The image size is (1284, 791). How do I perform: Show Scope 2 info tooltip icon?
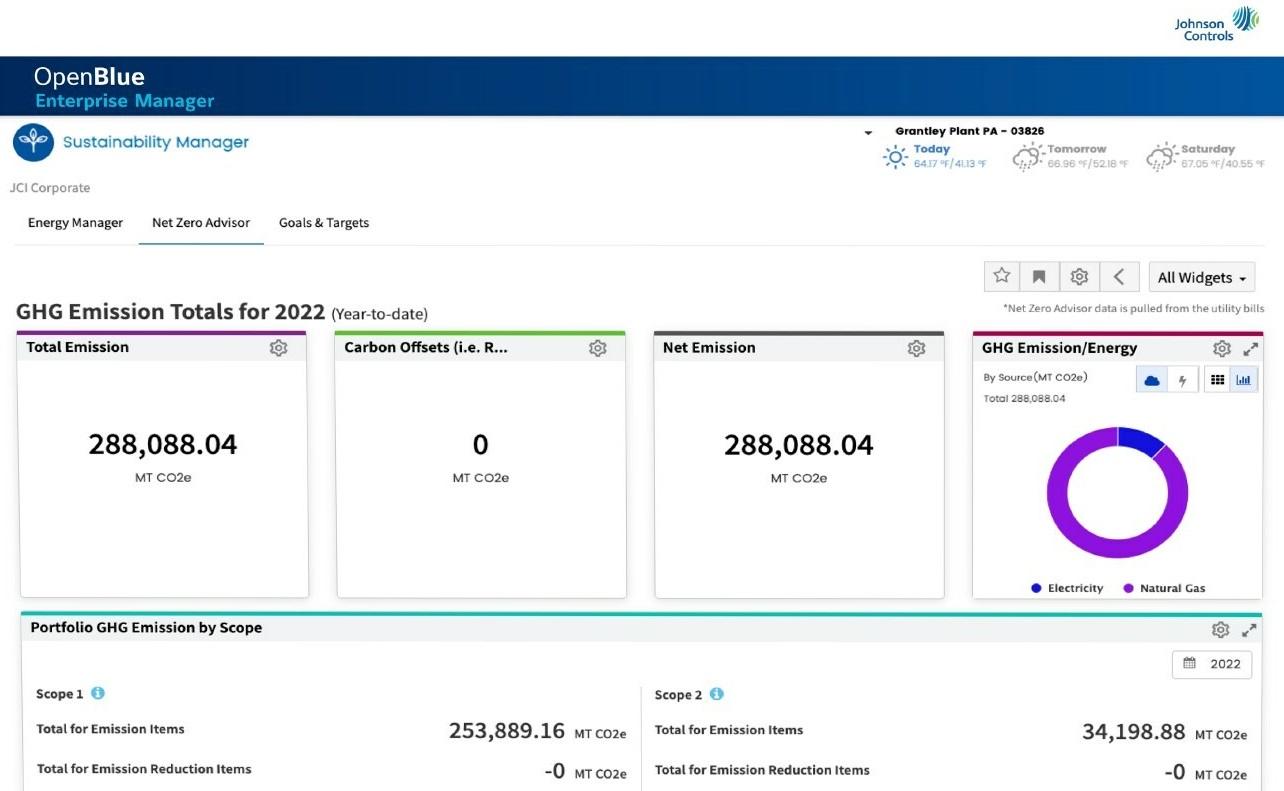click(x=716, y=694)
